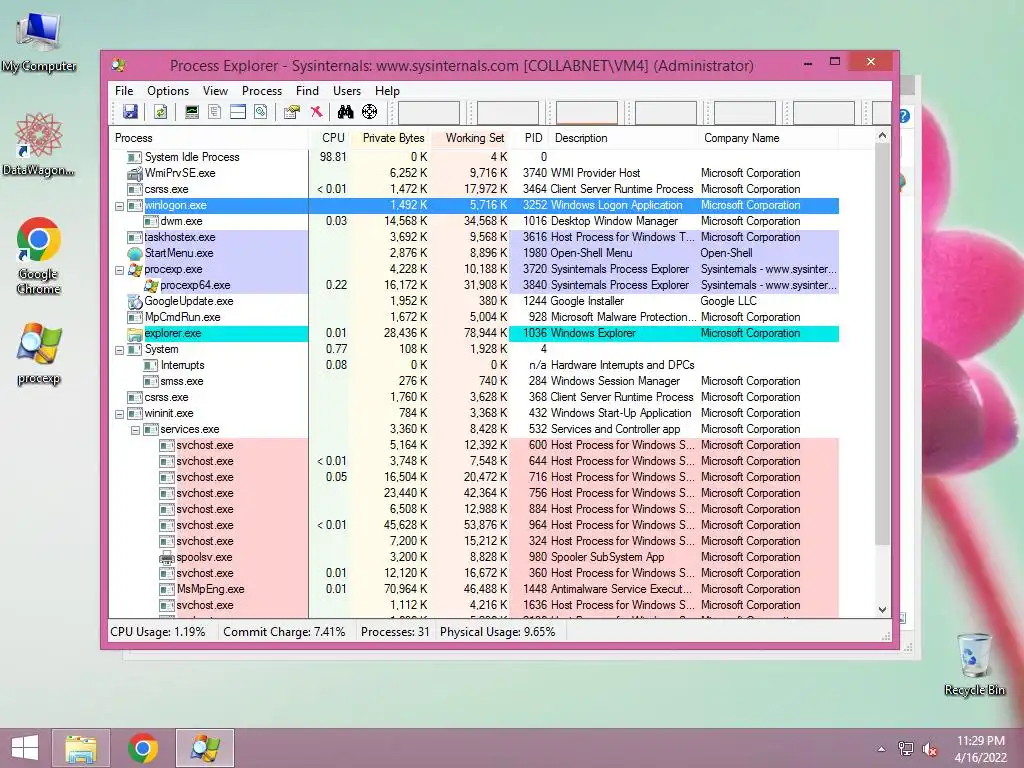Sort by Company Name column header
Screen dimensions: 1024x768
[768, 138]
